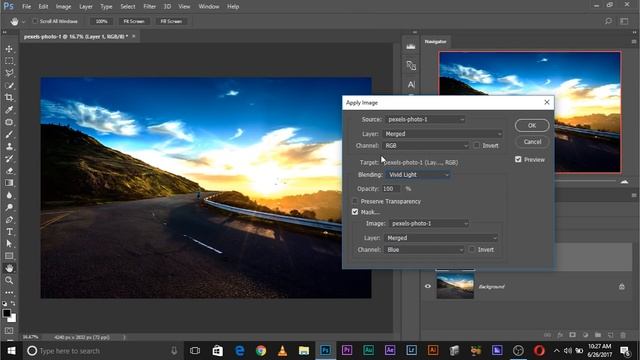
Task: Select the Clone Stamp tool
Action: [9, 147]
